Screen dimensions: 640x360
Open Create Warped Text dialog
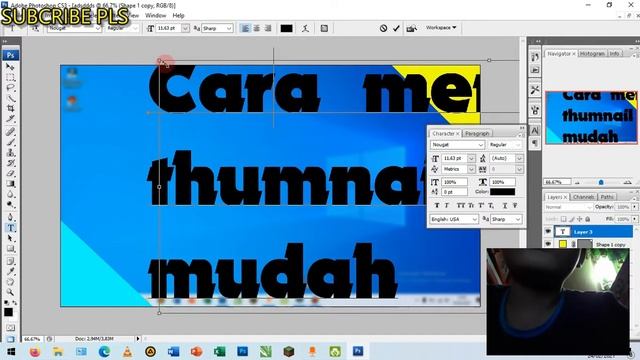(305, 28)
